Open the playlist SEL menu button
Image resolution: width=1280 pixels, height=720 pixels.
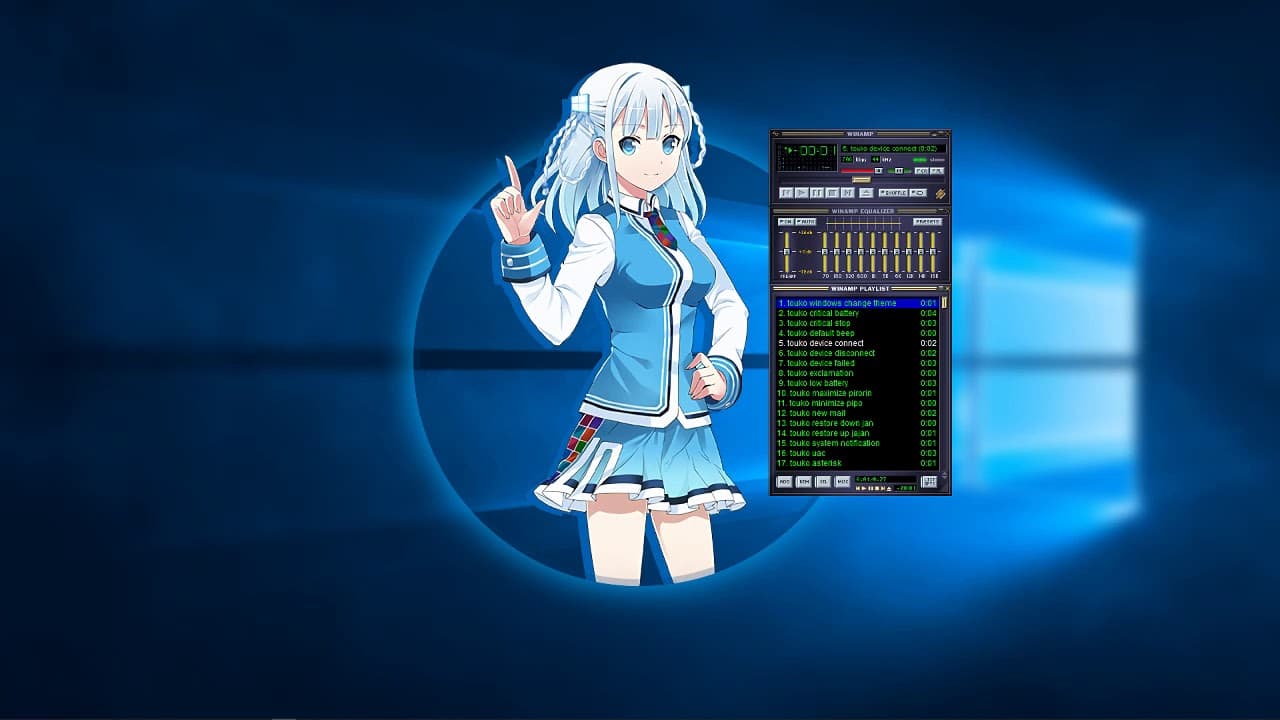tap(823, 482)
